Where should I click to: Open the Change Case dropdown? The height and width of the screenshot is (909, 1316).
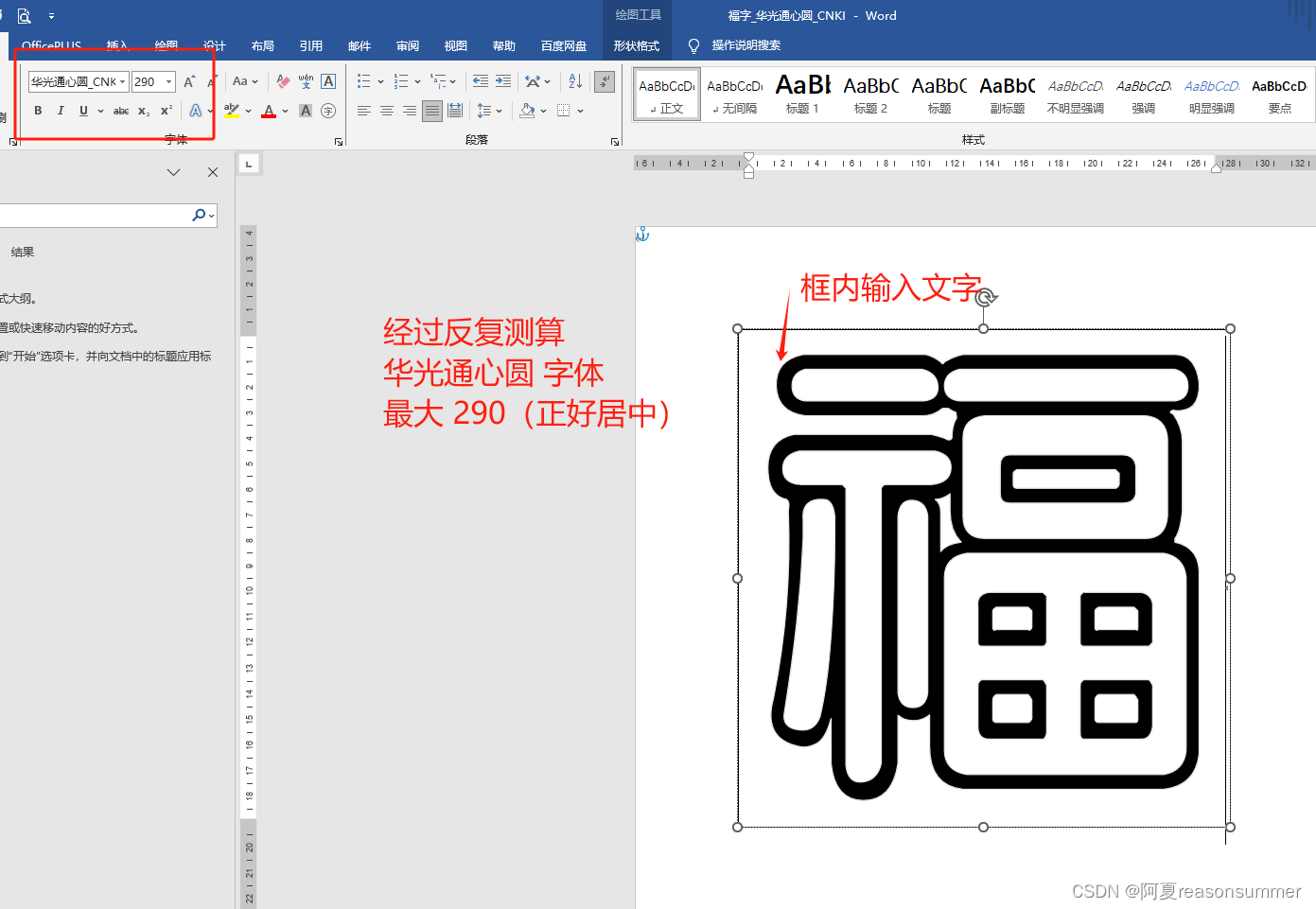click(245, 81)
